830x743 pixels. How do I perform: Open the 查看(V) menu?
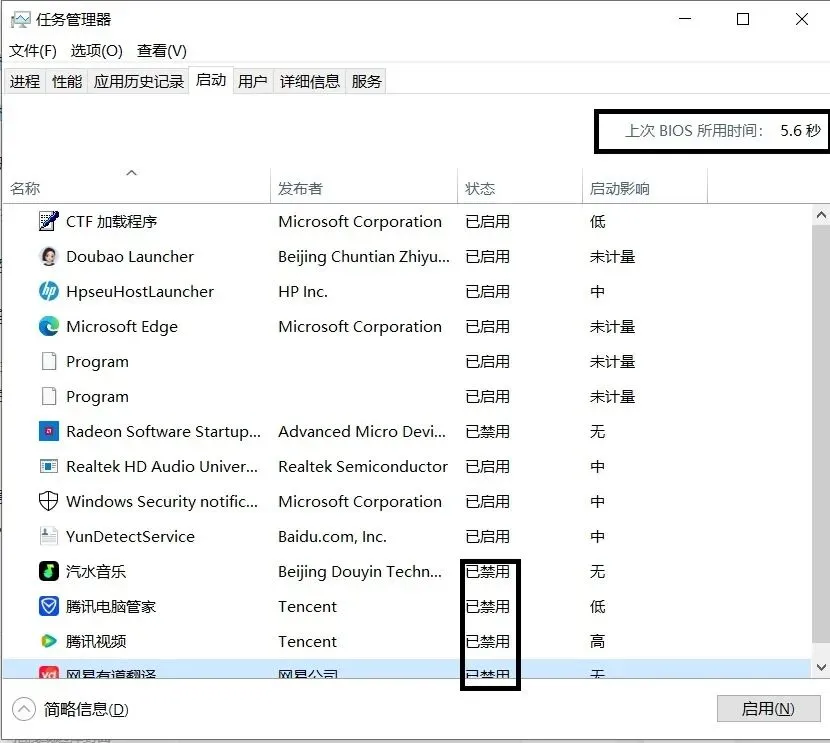(x=161, y=51)
